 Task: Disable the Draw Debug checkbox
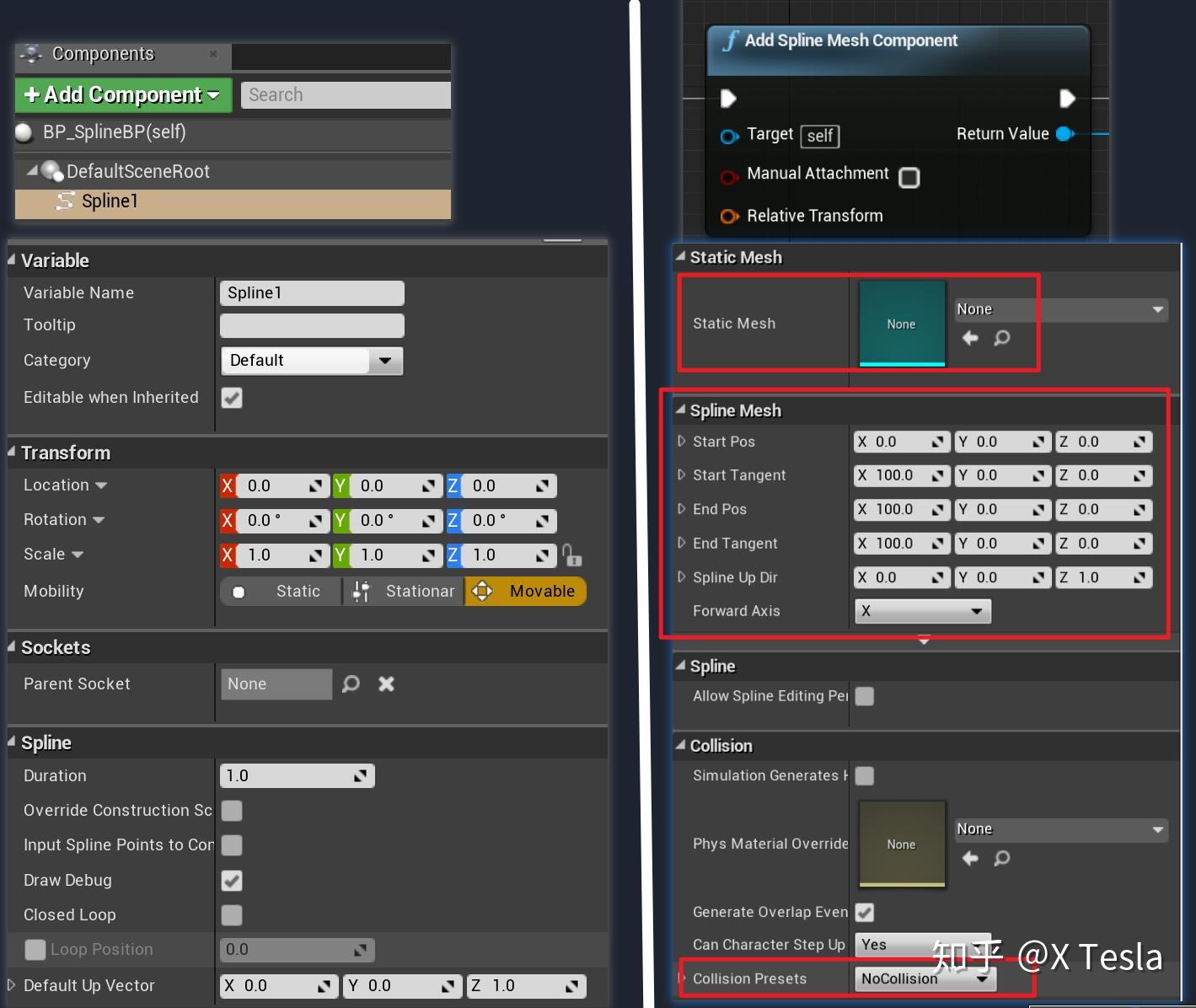click(x=232, y=880)
